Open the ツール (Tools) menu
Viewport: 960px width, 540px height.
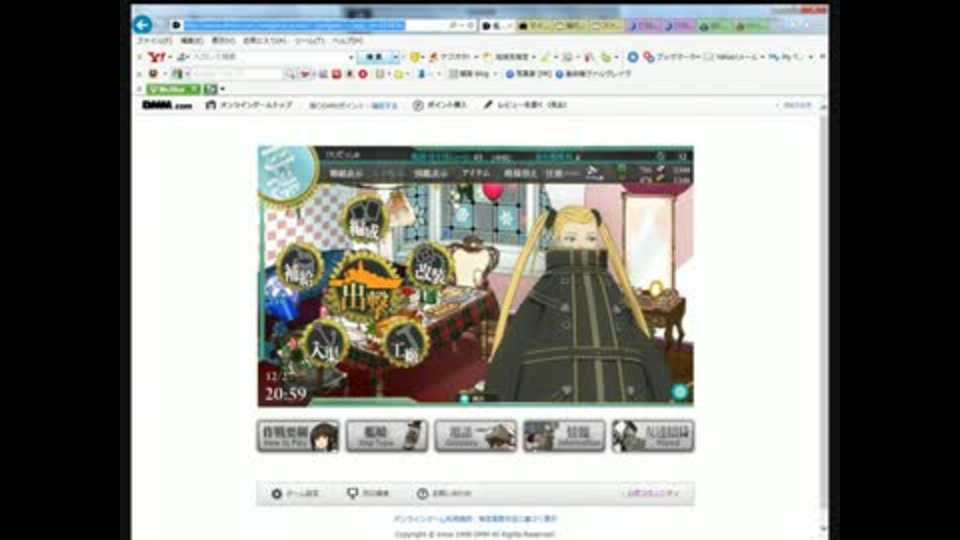309,40
